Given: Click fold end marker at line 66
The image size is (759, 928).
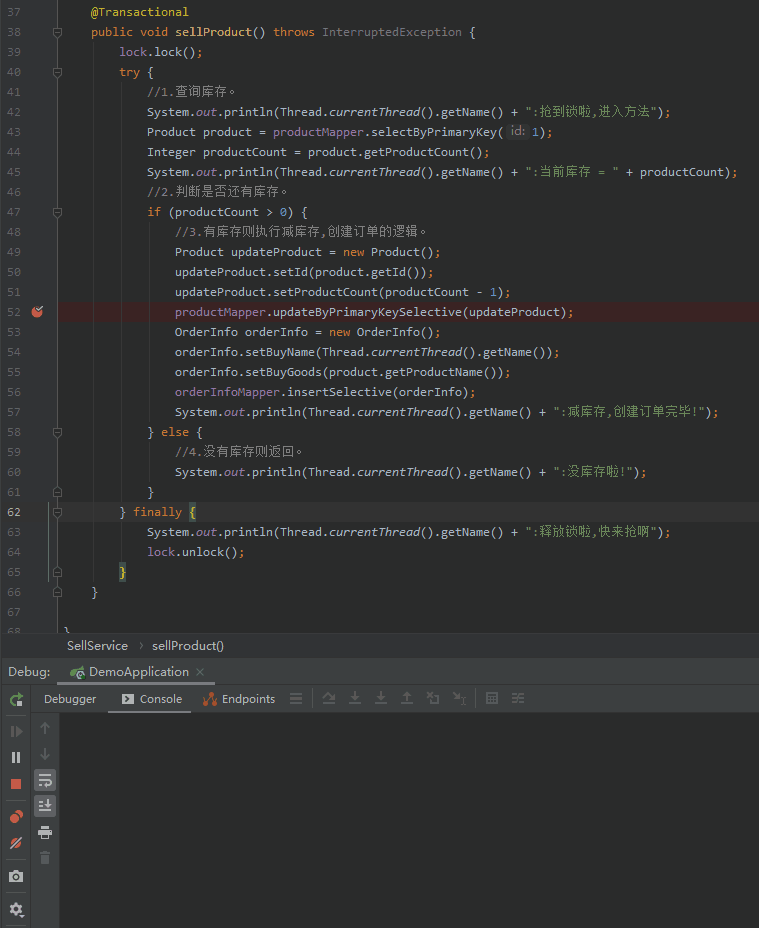Looking at the screenshot, I should point(57,592).
